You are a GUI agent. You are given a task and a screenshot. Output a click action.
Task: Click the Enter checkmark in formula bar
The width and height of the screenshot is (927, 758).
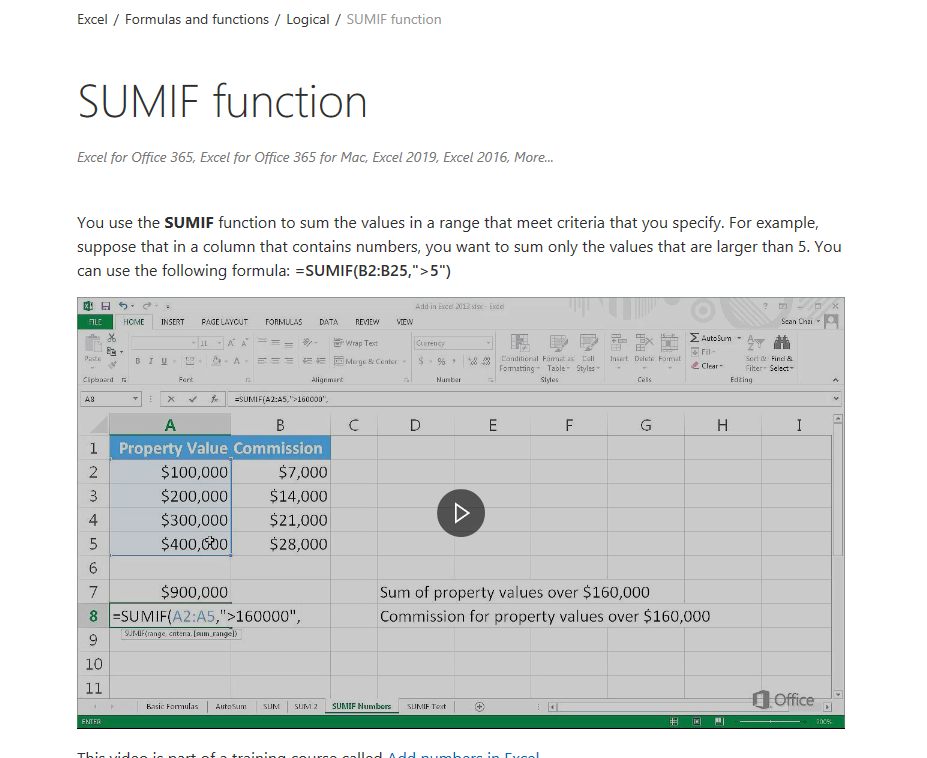point(192,399)
